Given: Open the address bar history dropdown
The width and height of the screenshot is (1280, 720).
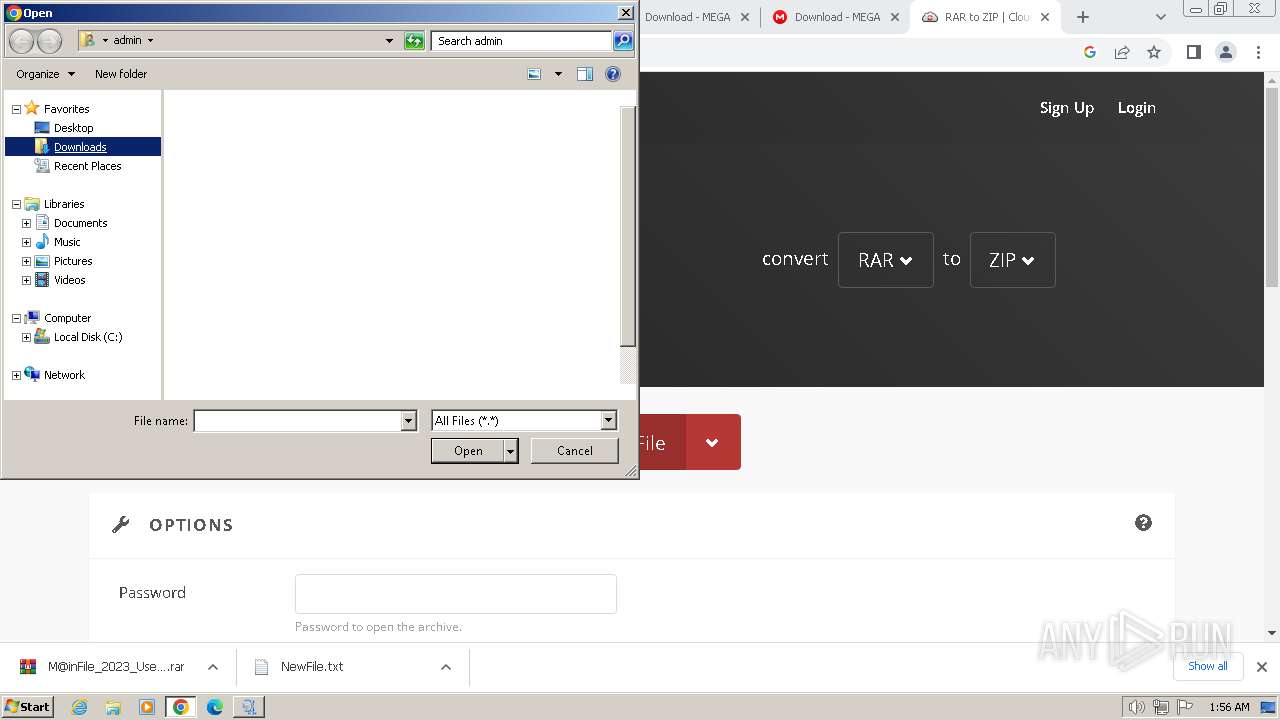Looking at the screenshot, I should click(x=390, y=41).
